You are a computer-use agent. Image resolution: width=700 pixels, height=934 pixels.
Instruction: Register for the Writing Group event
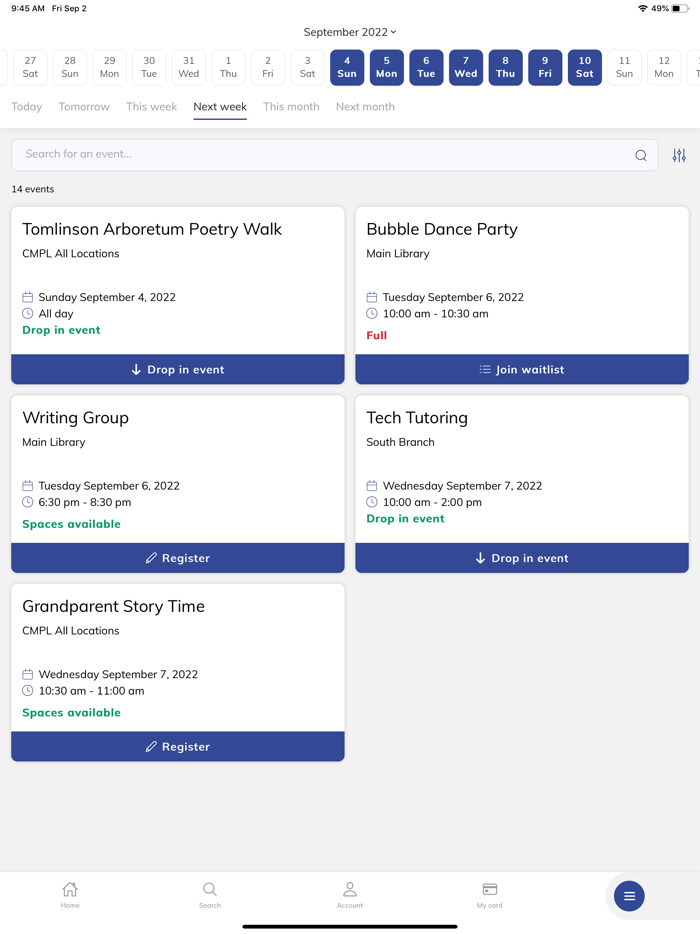point(178,558)
